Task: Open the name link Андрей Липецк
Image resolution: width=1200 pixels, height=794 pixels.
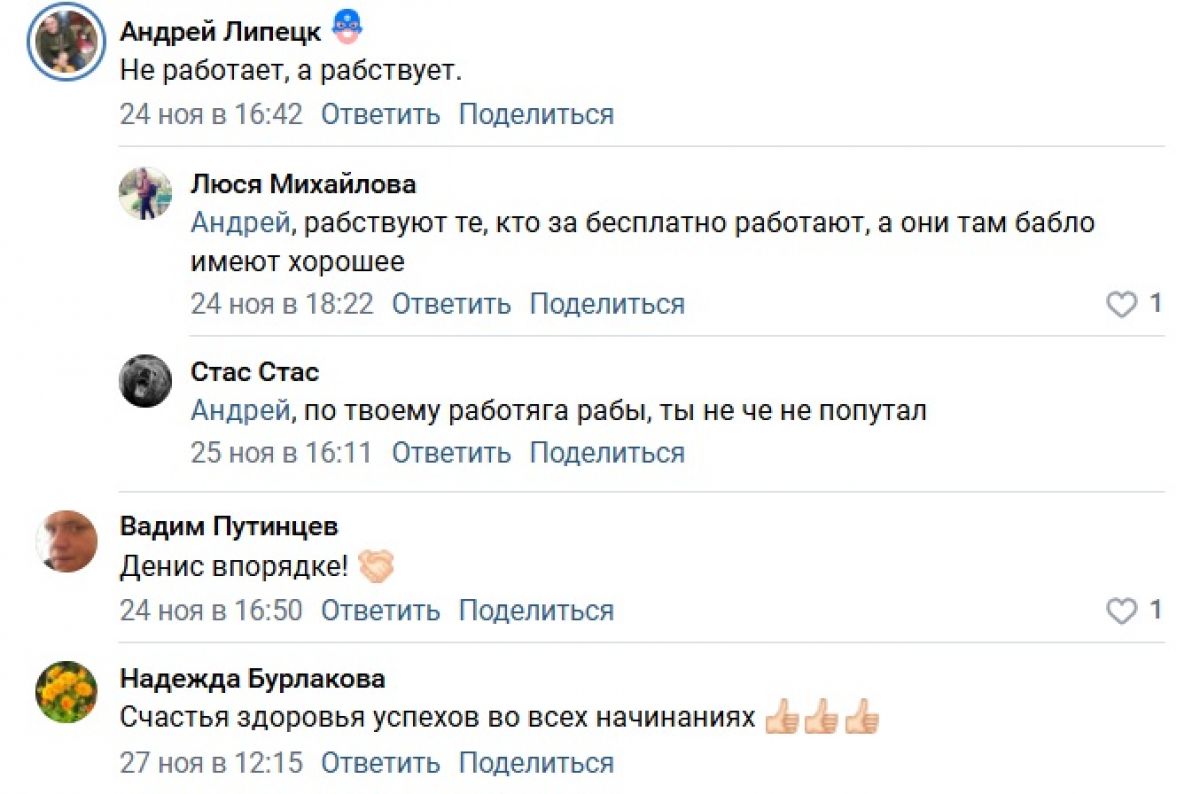Action: 220,32
